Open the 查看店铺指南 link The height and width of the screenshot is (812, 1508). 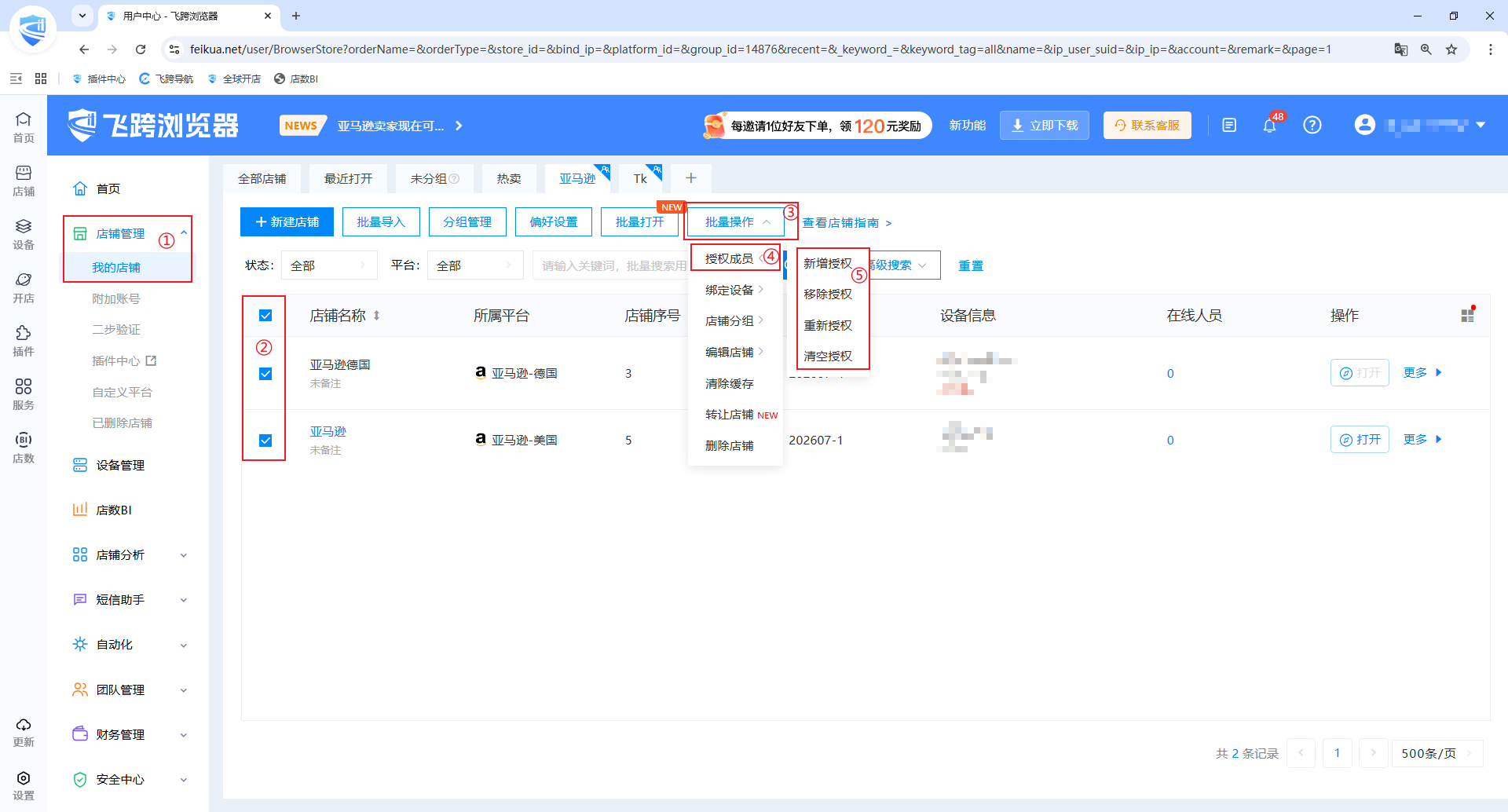(847, 223)
